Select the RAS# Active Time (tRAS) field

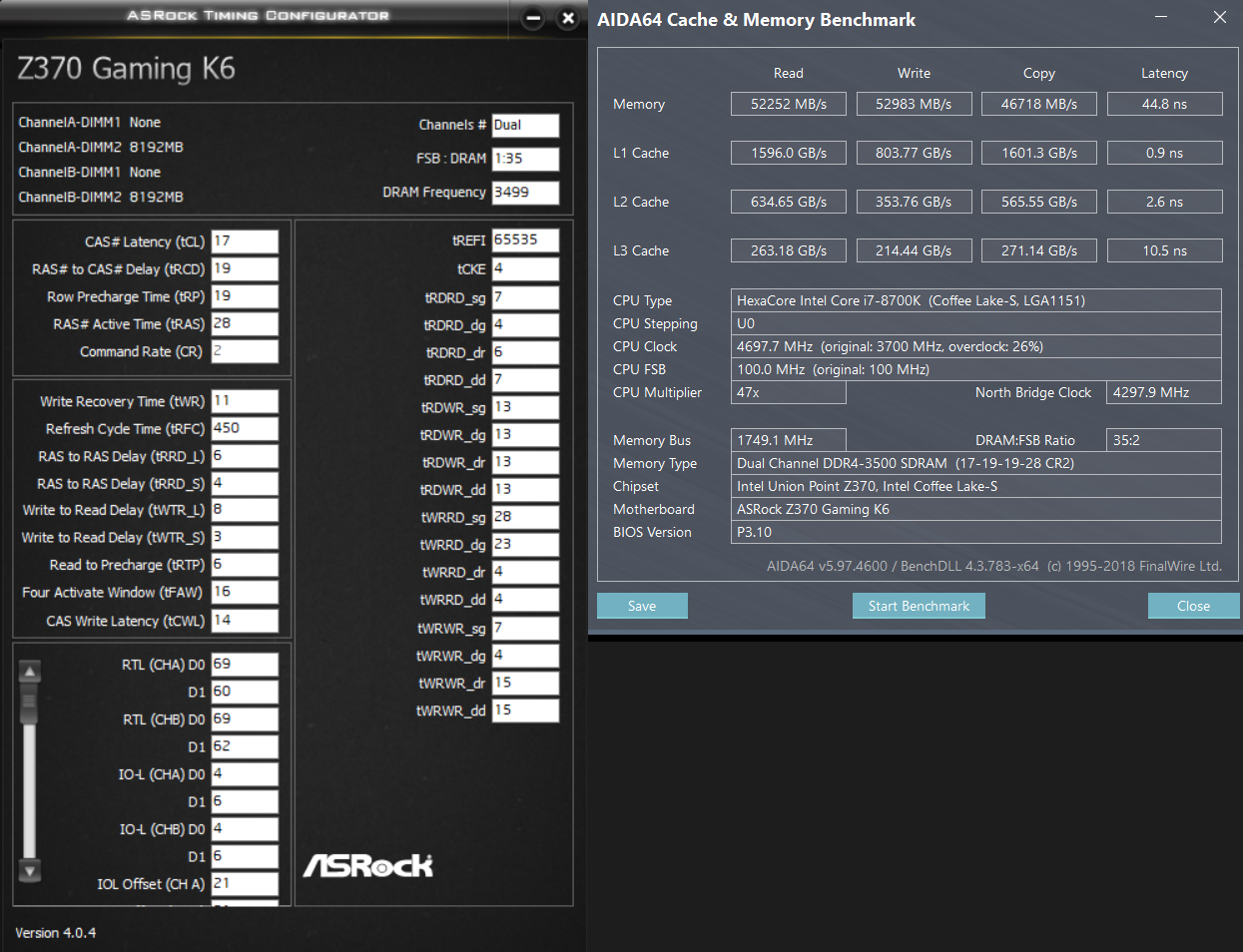(x=245, y=324)
